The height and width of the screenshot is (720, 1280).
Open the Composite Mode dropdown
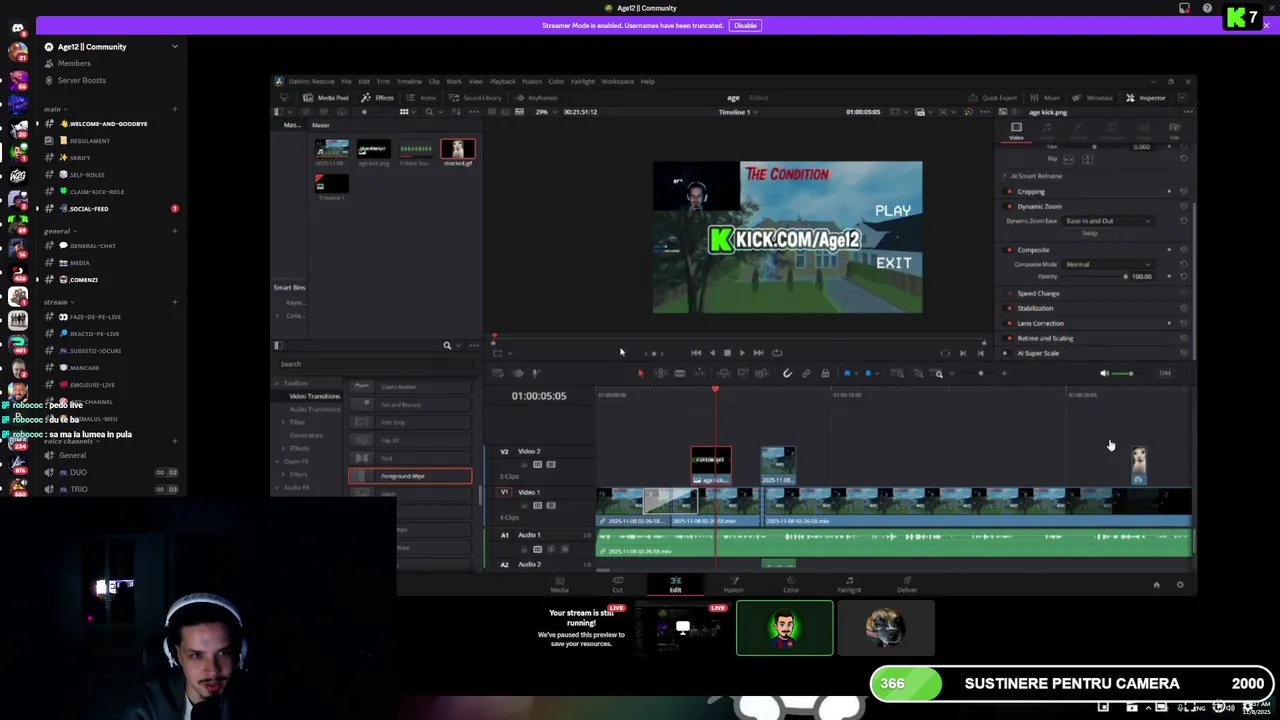click(x=1108, y=265)
